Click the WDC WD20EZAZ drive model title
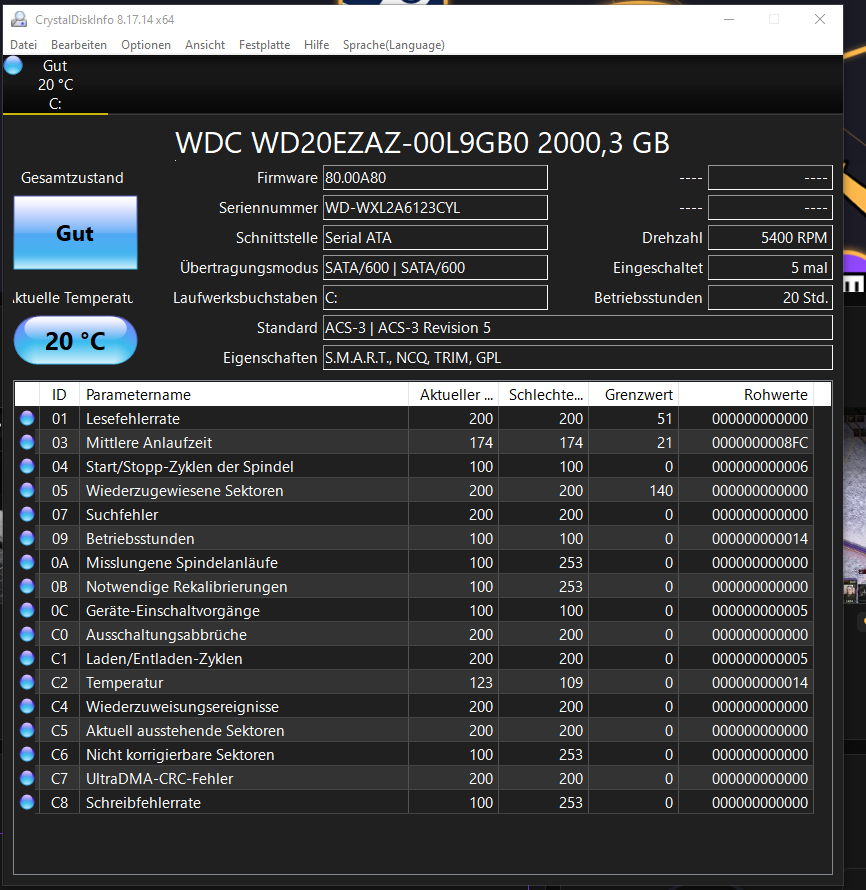This screenshot has height=890, width=866. [x=422, y=143]
